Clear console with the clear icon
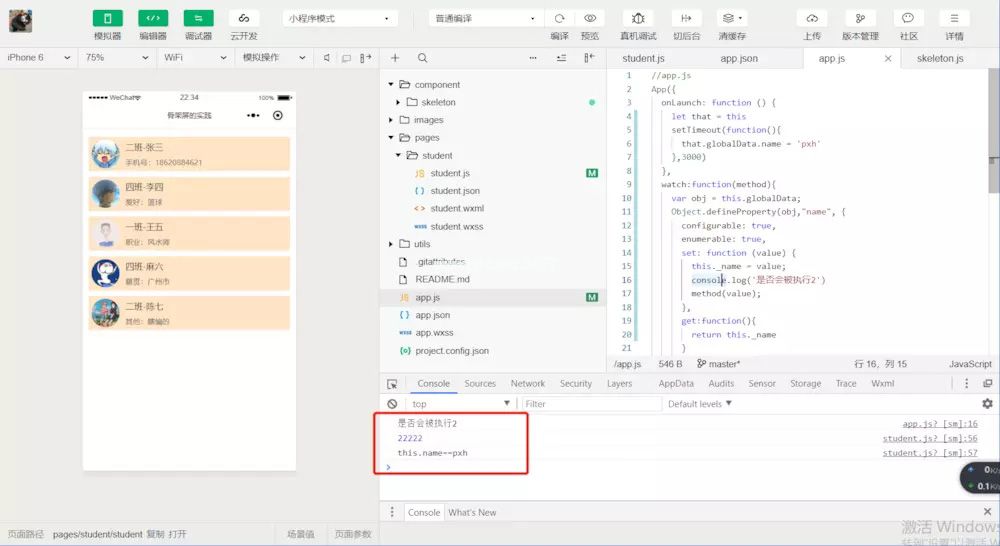Image resolution: width=1000 pixels, height=546 pixels. (392, 404)
